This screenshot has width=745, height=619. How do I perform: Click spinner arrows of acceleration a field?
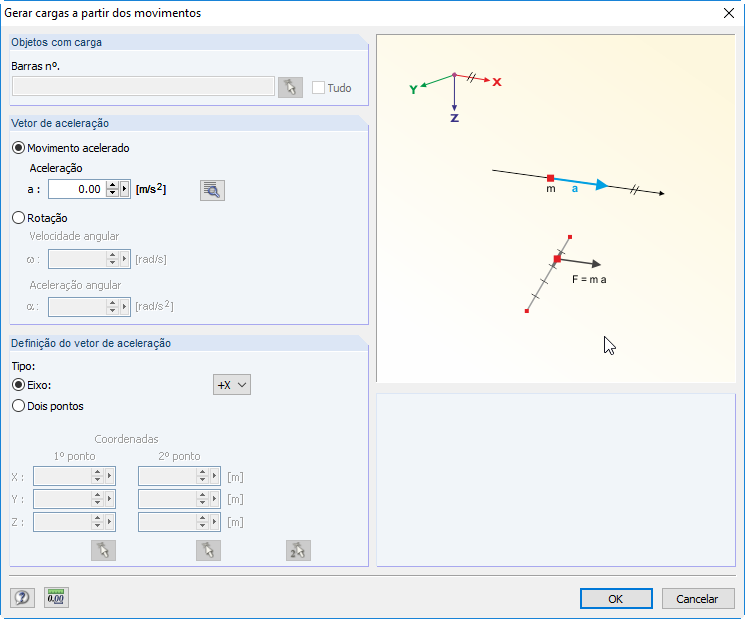point(113,189)
